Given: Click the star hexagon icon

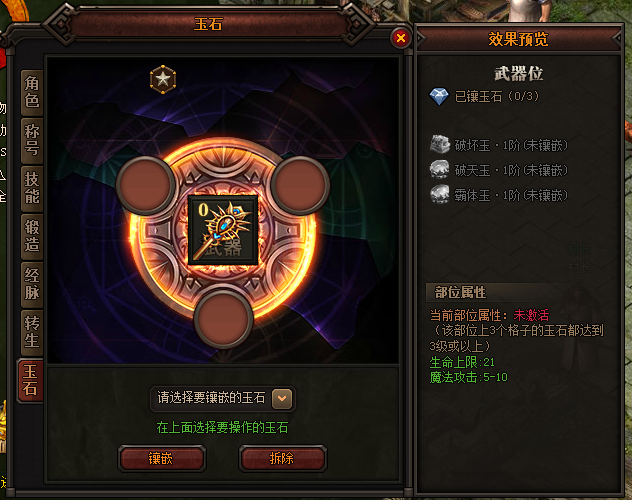Looking at the screenshot, I should pyautogui.click(x=163, y=79).
